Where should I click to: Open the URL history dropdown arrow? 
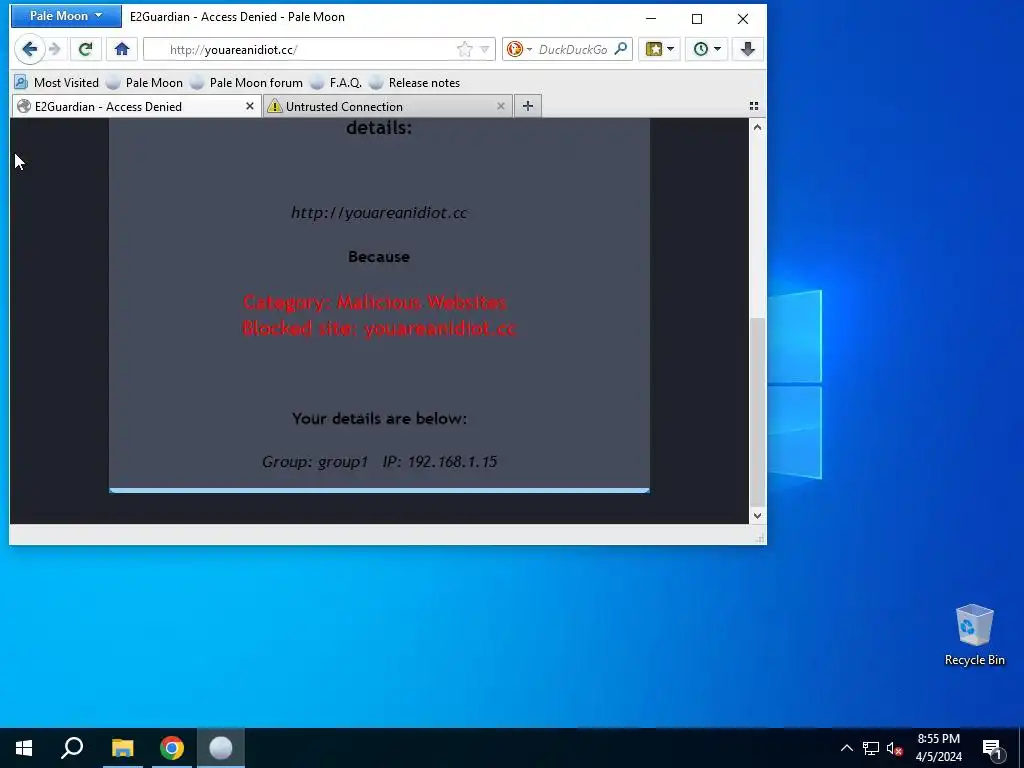point(485,50)
